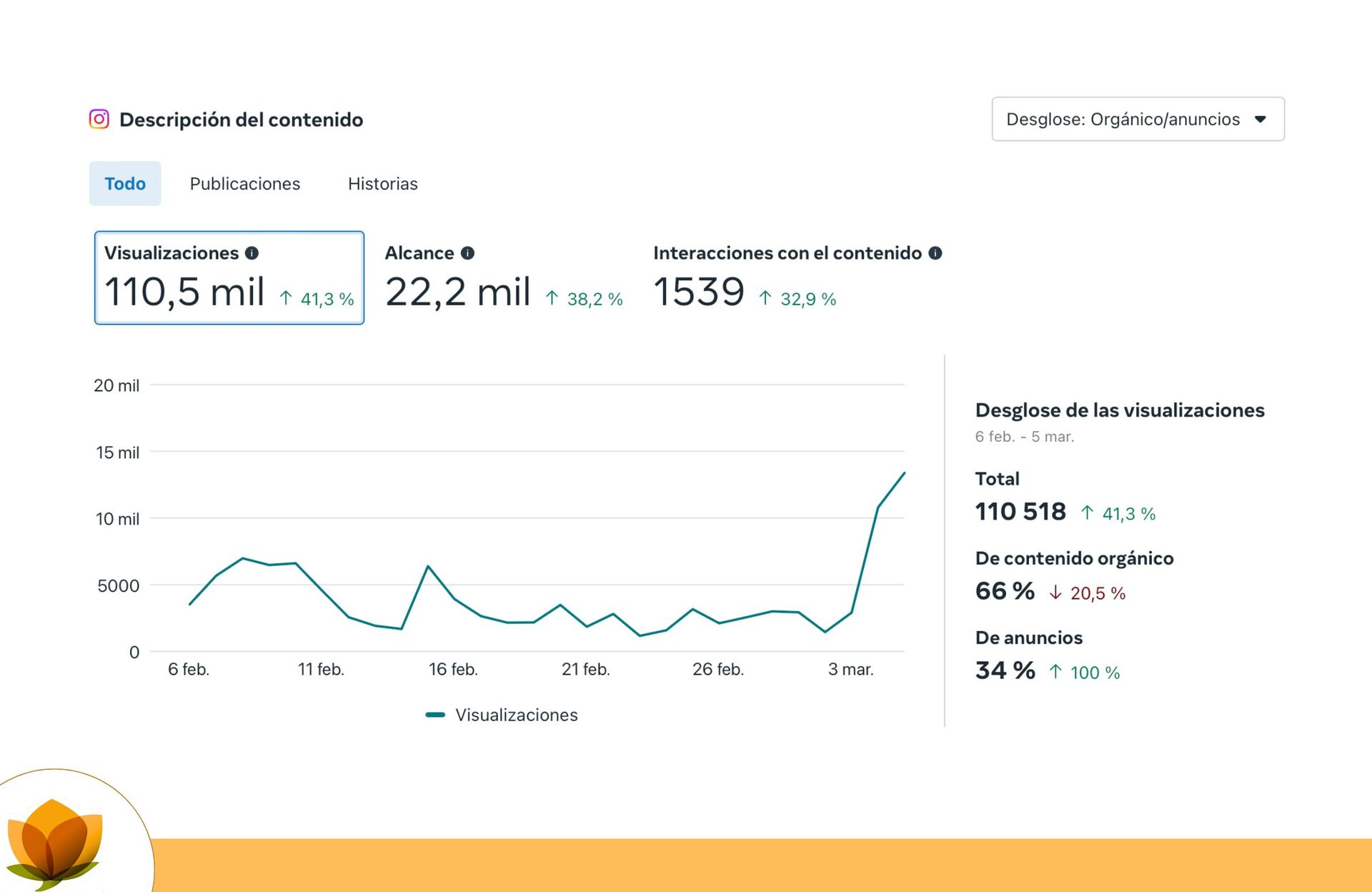
Task: Click the chart line peak at far right
Action: (904, 473)
